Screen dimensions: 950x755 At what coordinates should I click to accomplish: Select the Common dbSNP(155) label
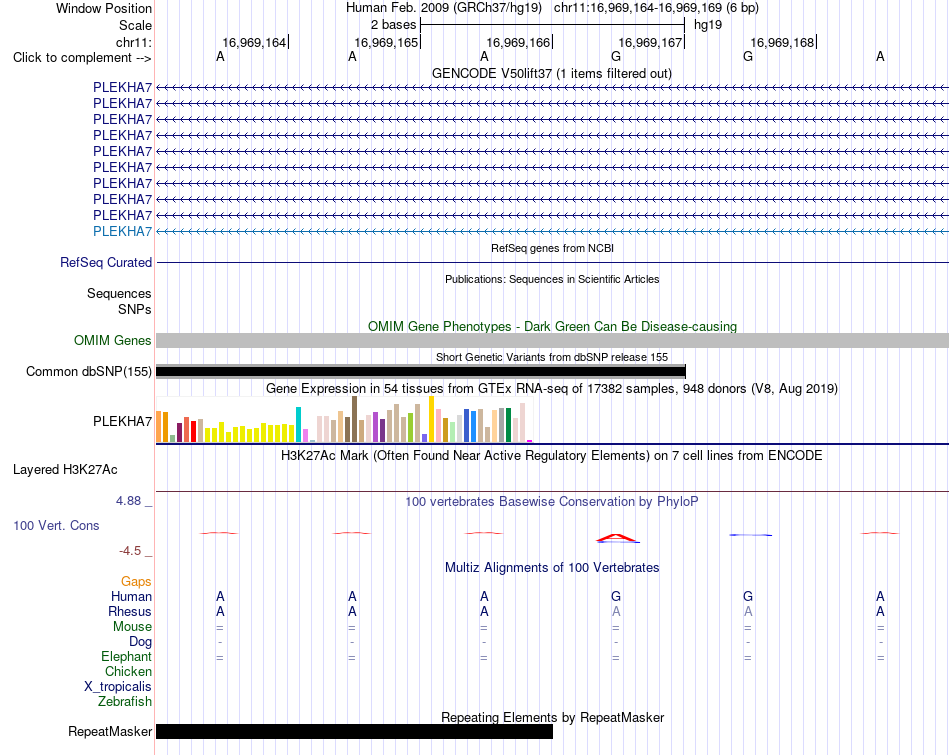[x=89, y=371]
